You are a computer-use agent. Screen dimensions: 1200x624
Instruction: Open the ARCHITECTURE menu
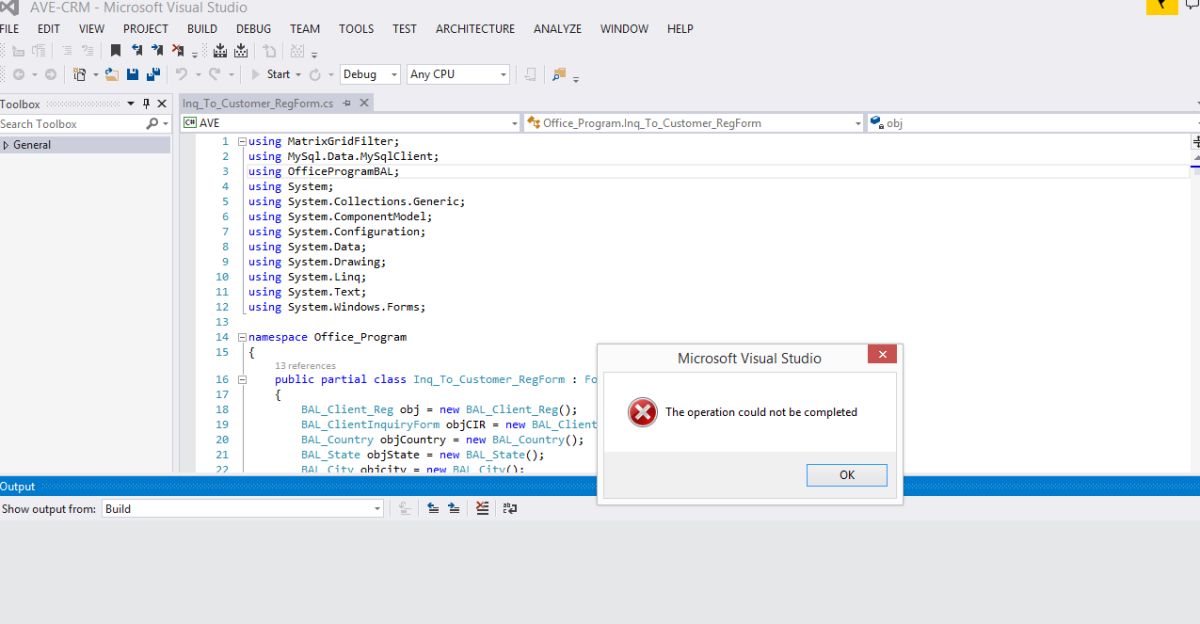(x=475, y=29)
